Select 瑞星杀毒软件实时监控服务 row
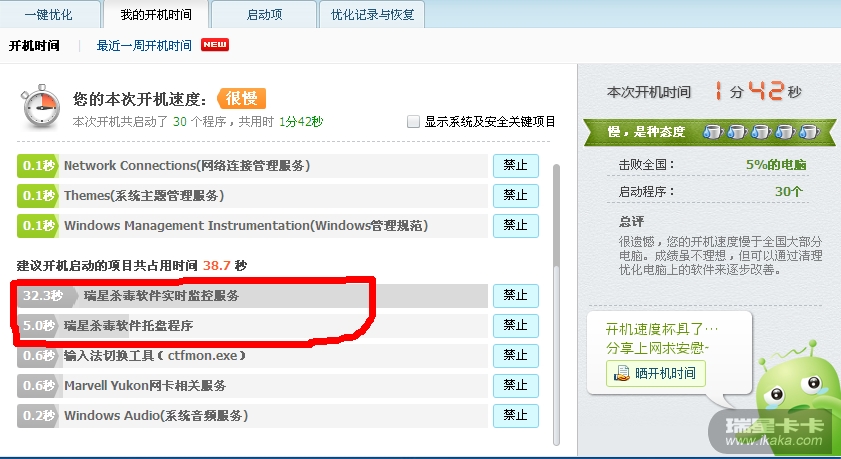Screen dimensions: 841x459 click(x=252, y=295)
